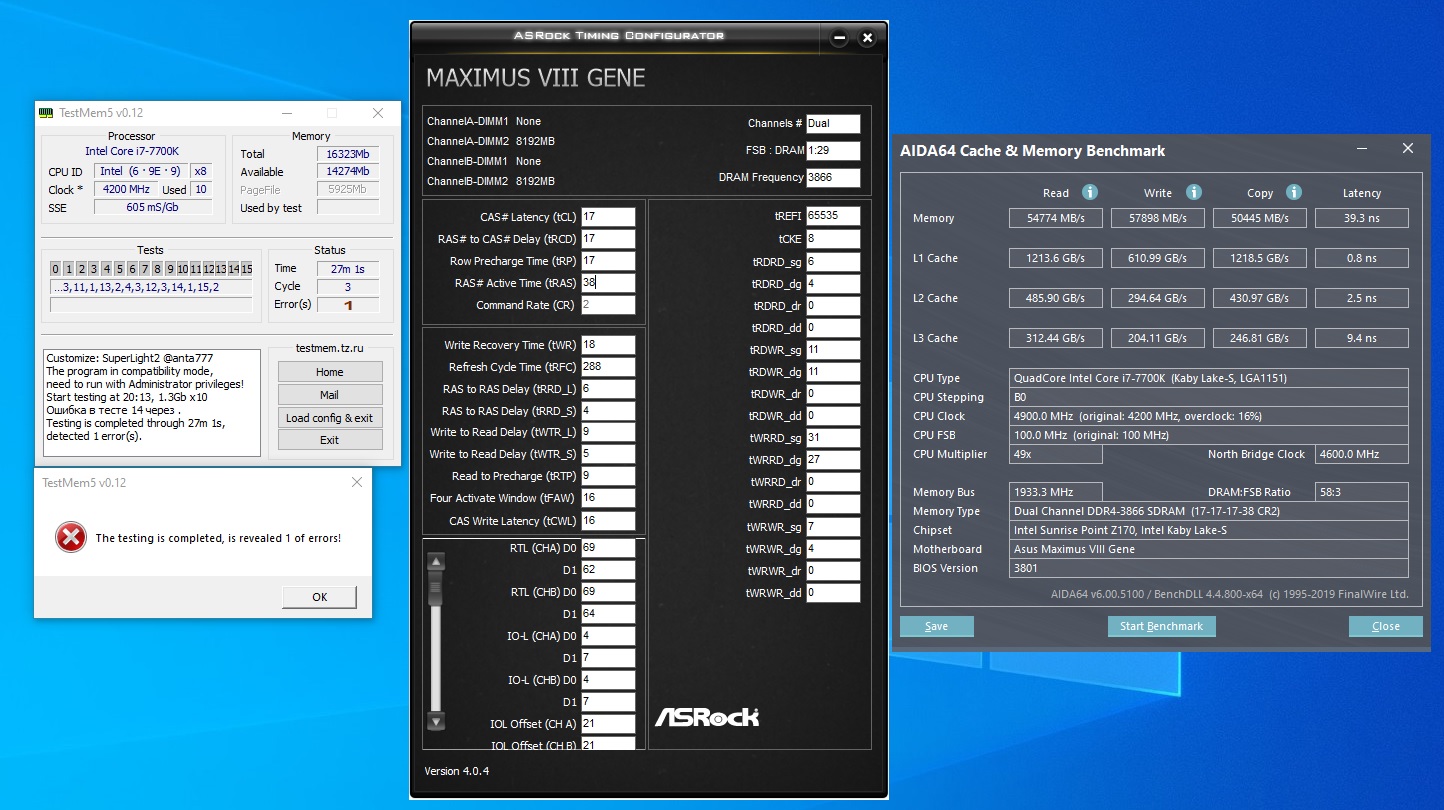This screenshot has width=1444, height=810.
Task: Click Load config & exit button
Action: 330,418
